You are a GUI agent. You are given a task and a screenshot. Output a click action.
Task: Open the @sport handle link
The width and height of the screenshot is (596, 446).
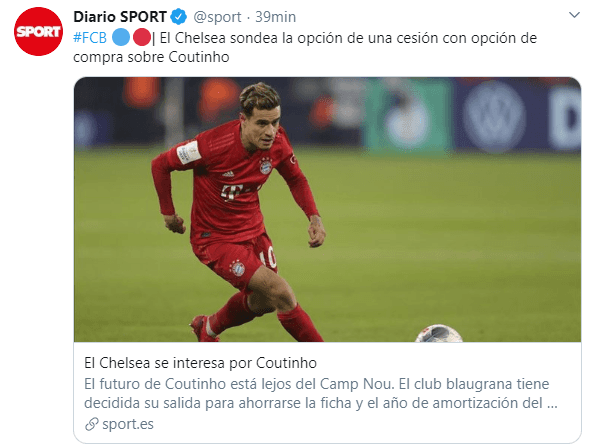click(x=217, y=17)
